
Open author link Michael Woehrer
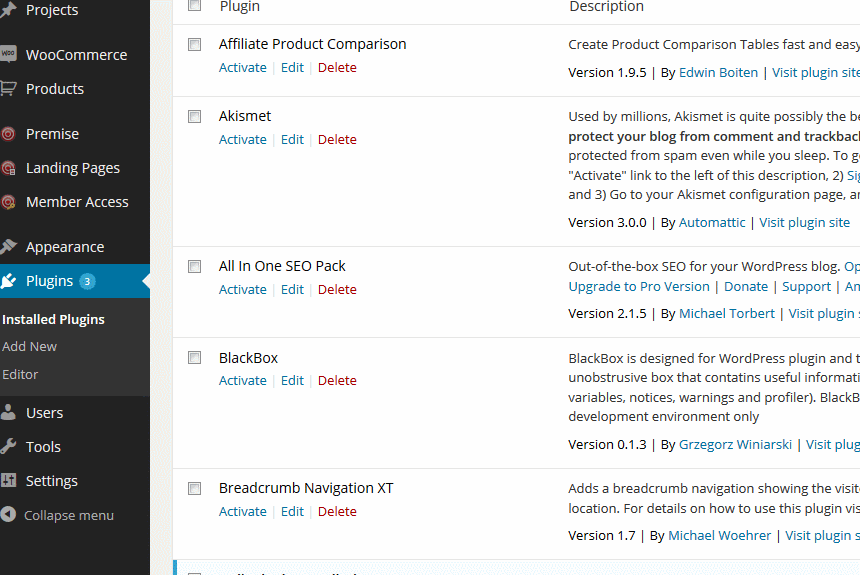(719, 535)
